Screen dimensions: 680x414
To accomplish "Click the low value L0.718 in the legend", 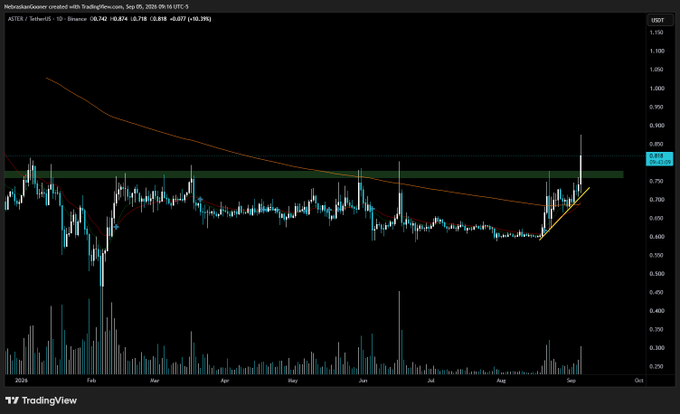I will [138, 19].
